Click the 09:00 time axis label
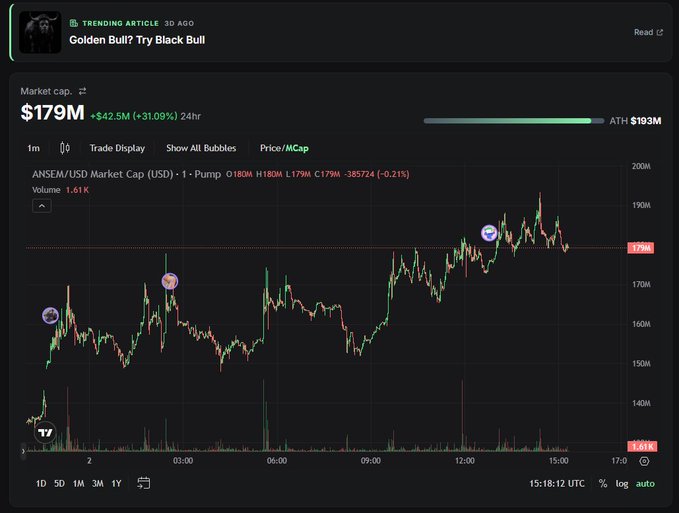This screenshot has width=679, height=513. (x=371, y=461)
